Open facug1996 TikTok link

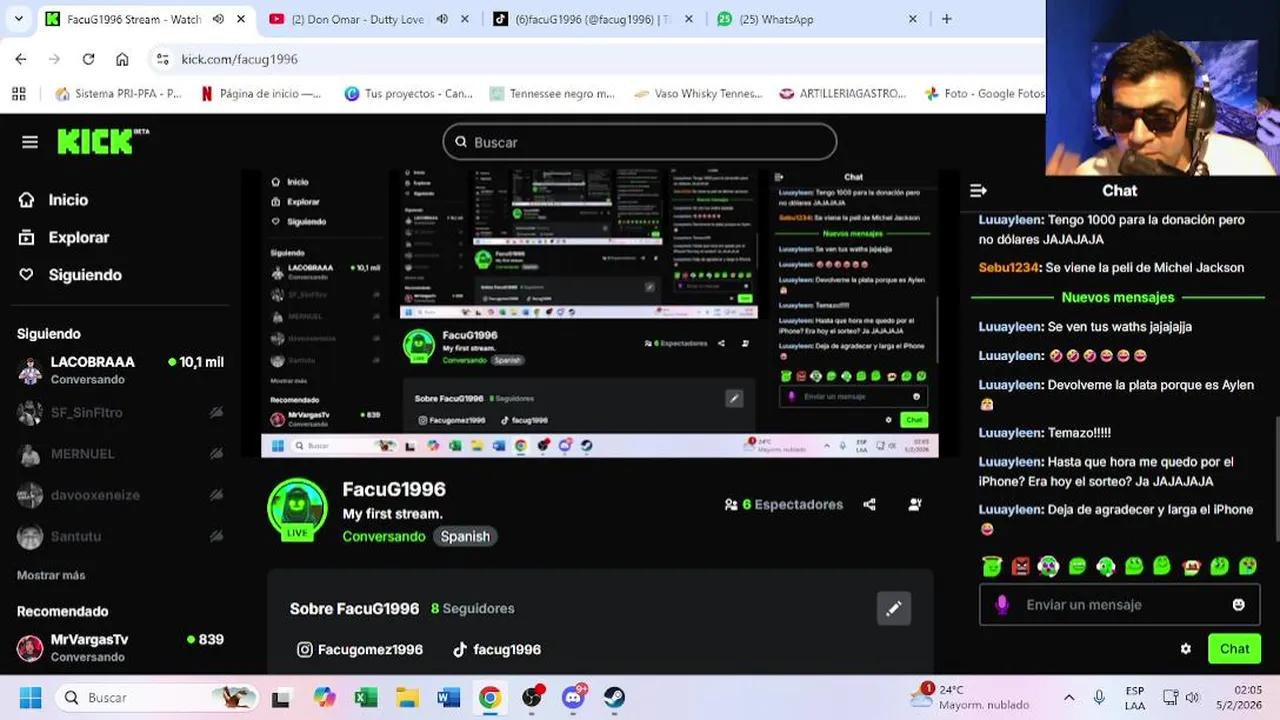point(497,650)
